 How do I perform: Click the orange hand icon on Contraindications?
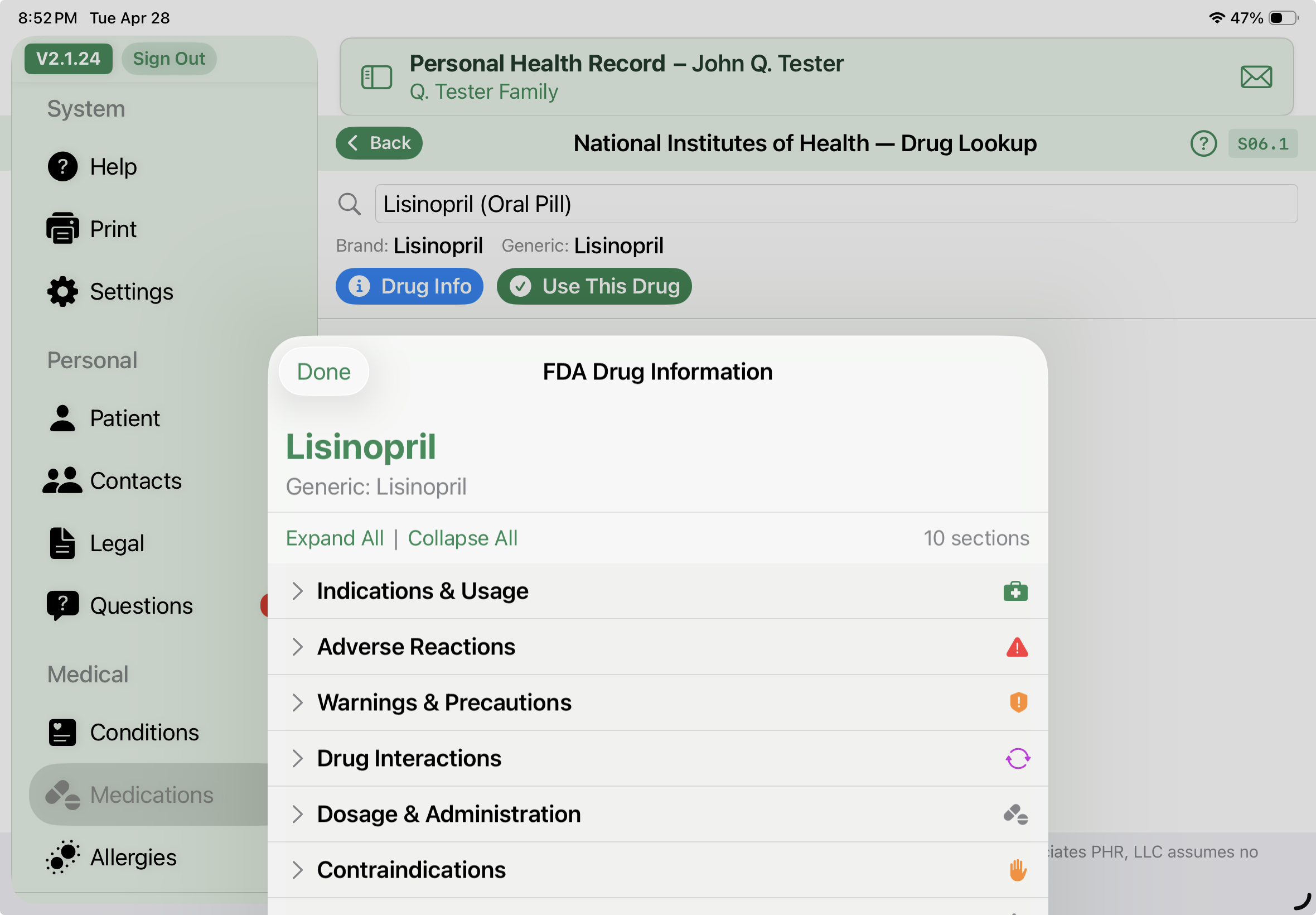pyautogui.click(x=1018, y=870)
